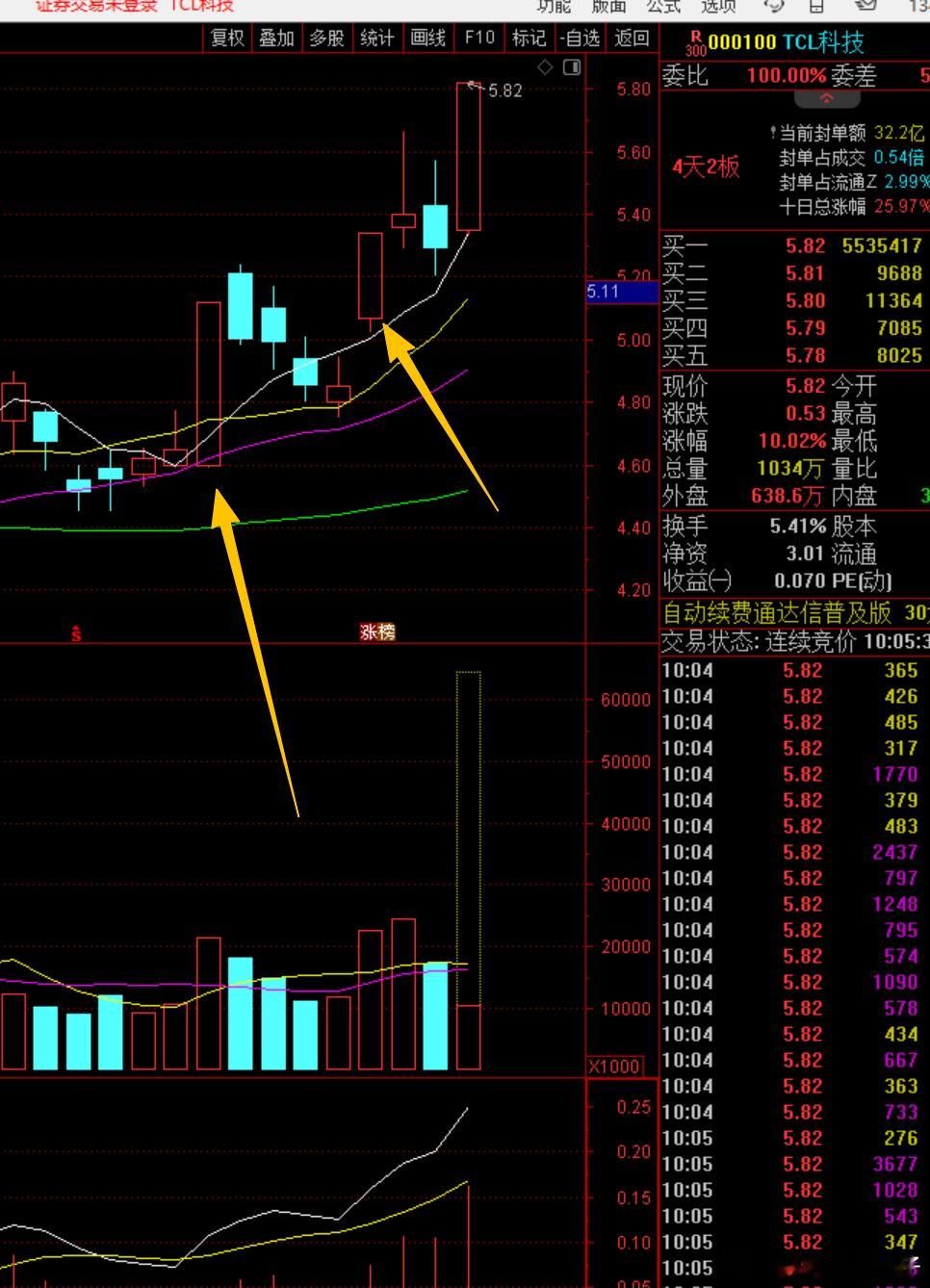930x1288 pixels.
Task: Select the 10:05 trade with volume 3677
Action: 794,1164
